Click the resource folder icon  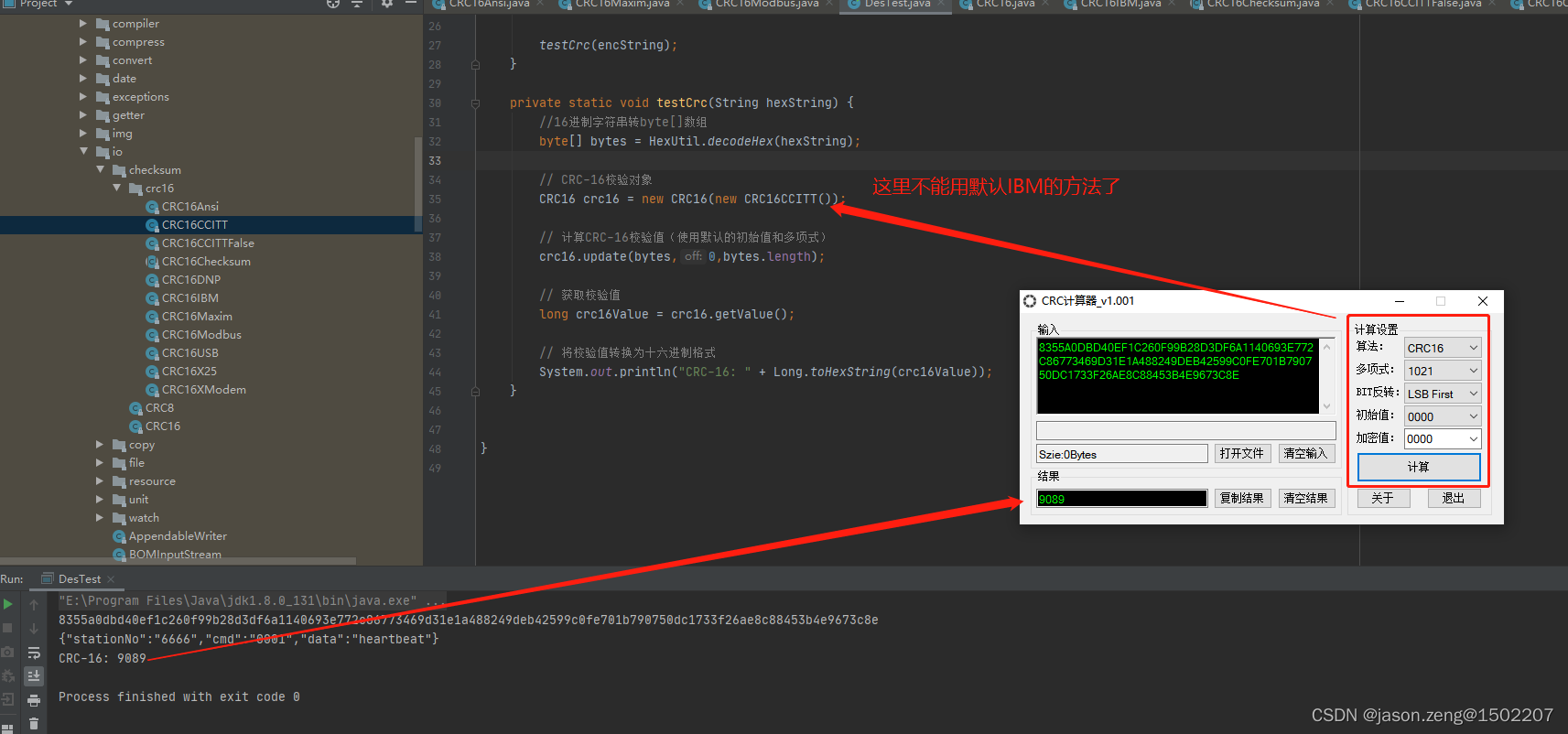coord(119,481)
